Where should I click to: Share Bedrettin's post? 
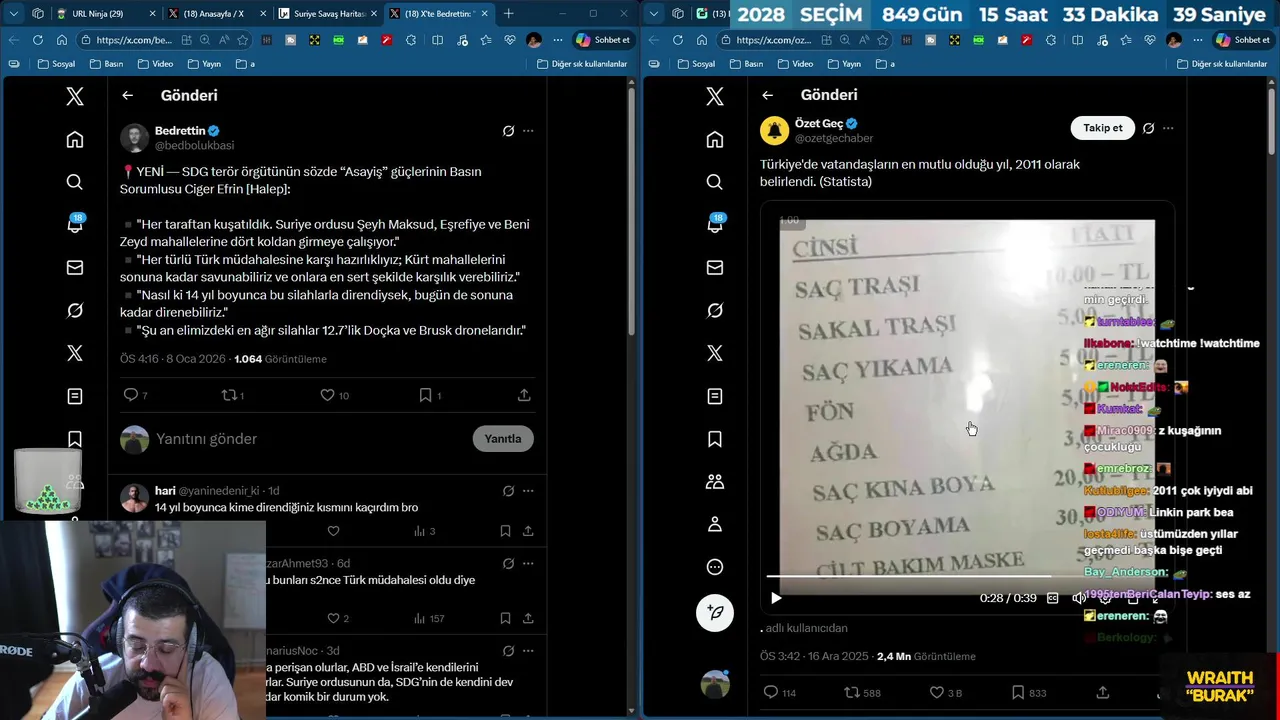coord(524,395)
